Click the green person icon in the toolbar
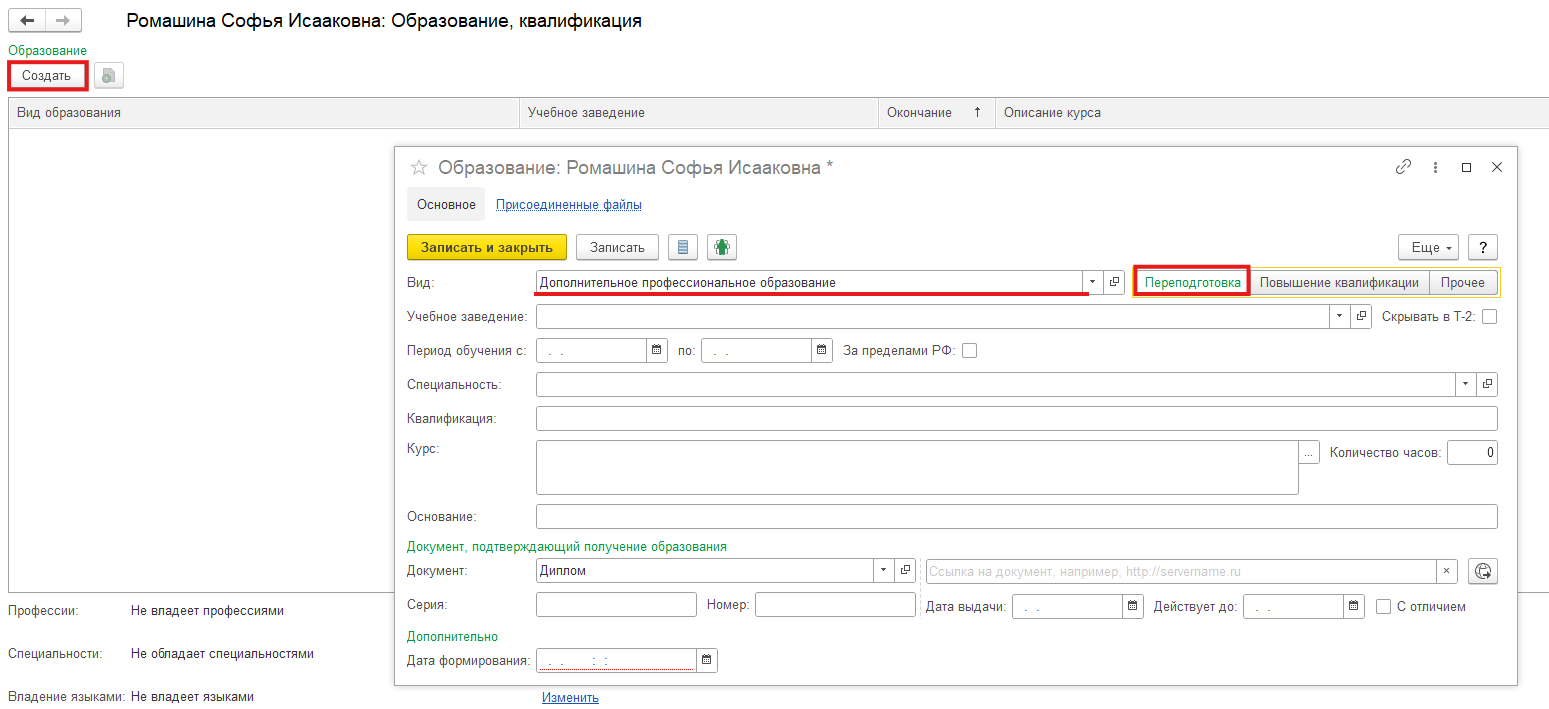 tap(722, 247)
